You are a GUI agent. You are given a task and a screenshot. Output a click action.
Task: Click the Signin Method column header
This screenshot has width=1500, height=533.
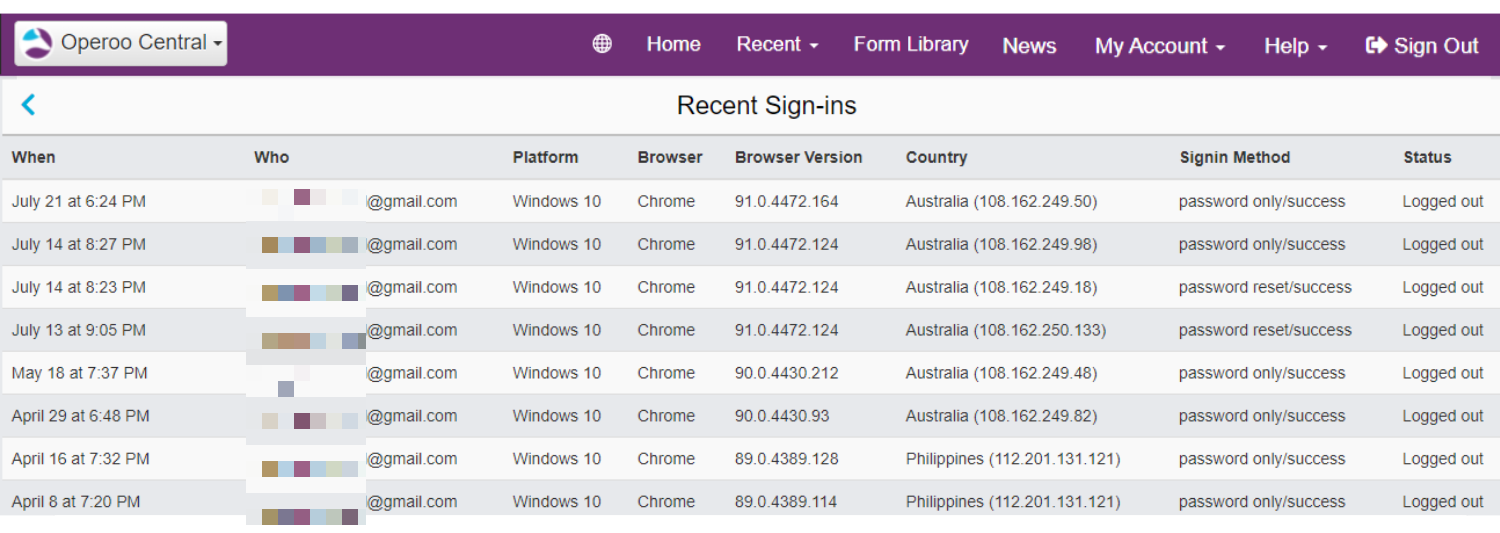[1234, 157]
